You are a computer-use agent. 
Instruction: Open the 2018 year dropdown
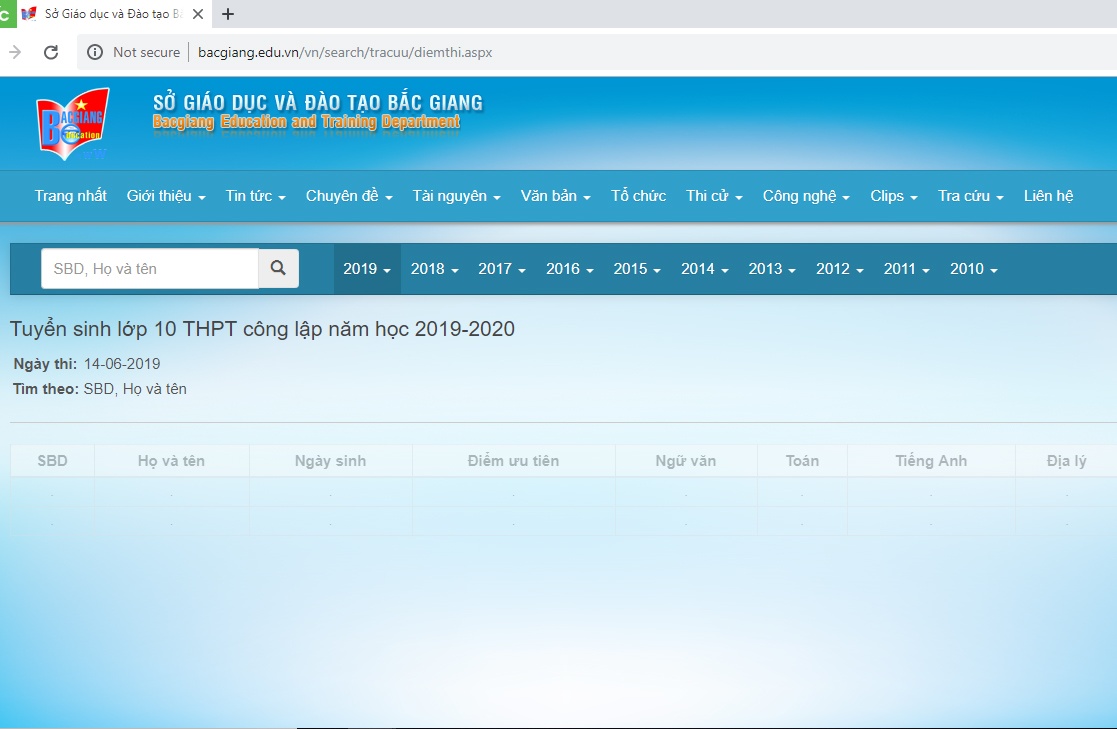pos(434,268)
